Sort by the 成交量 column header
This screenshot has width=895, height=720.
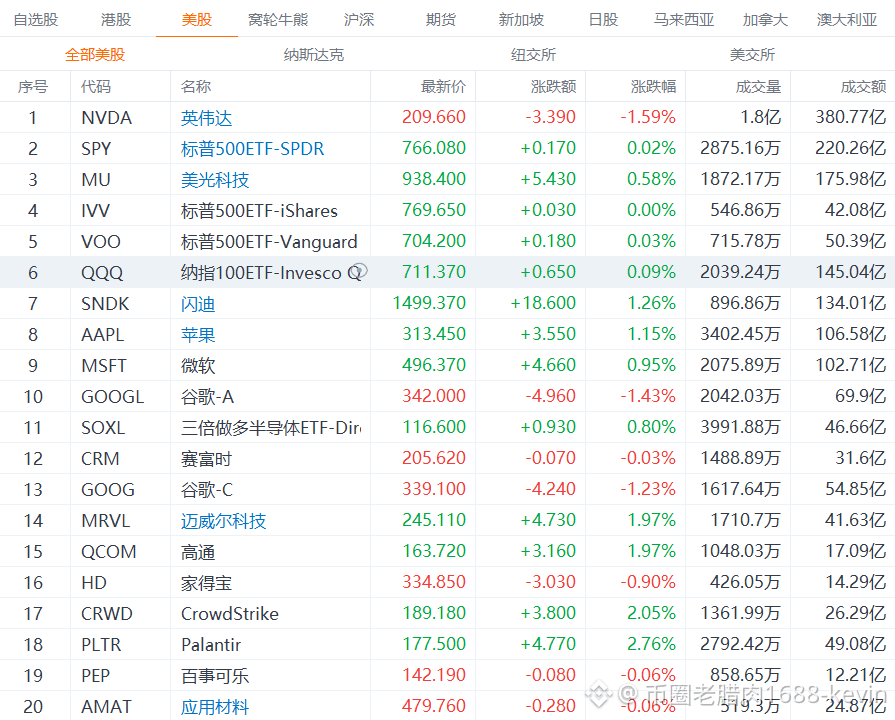point(758,87)
